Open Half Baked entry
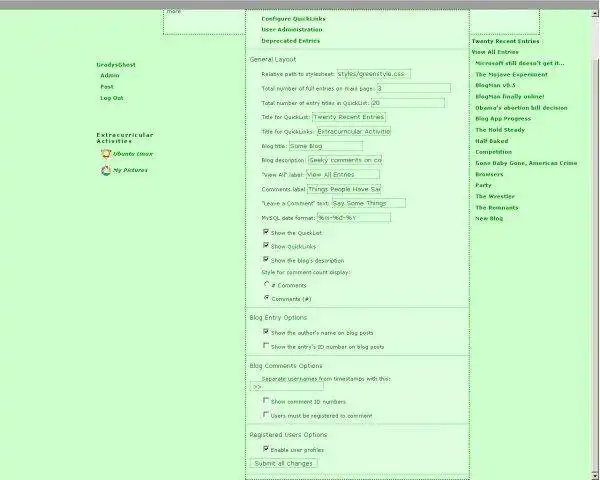This screenshot has height=480, width=600. (x=492, y=141)
